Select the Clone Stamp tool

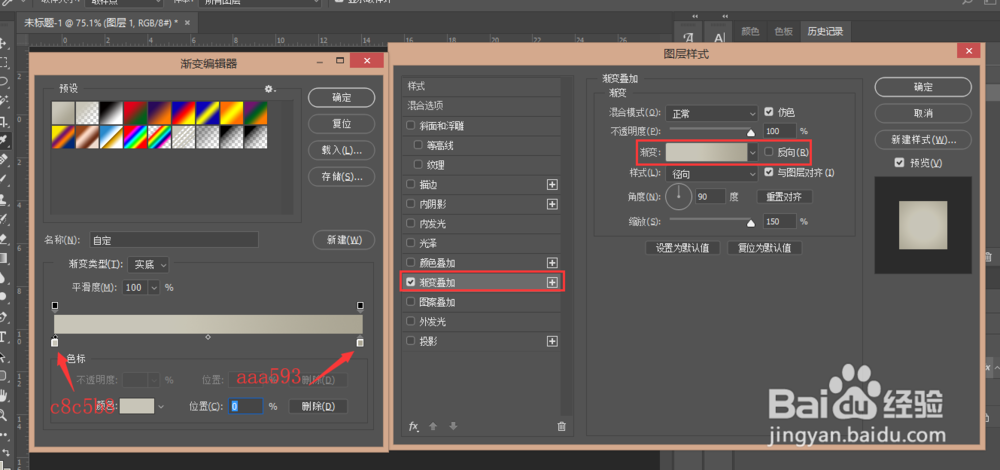click(x=3, y=198)
